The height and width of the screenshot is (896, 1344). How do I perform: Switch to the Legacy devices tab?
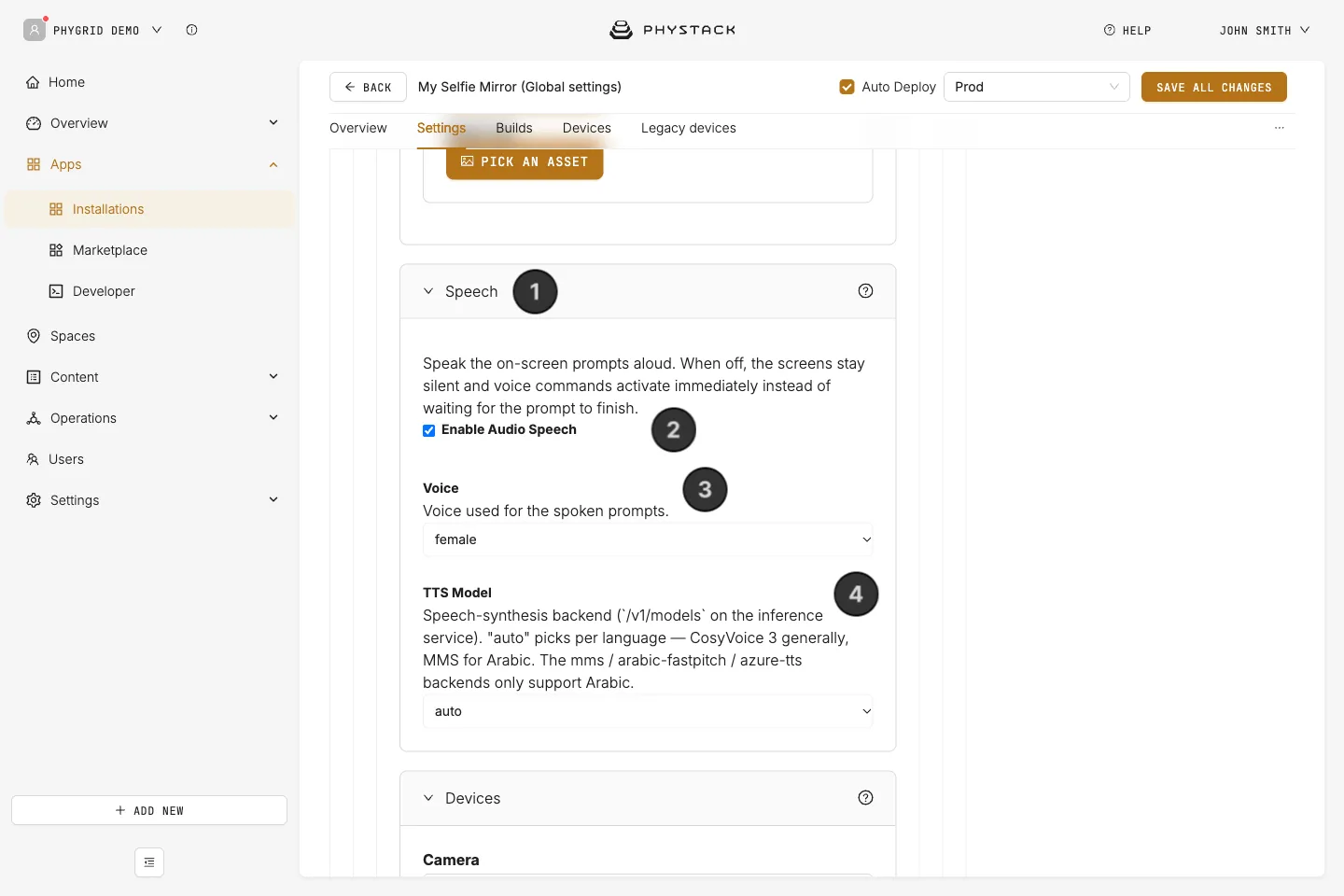pos(689,128)
